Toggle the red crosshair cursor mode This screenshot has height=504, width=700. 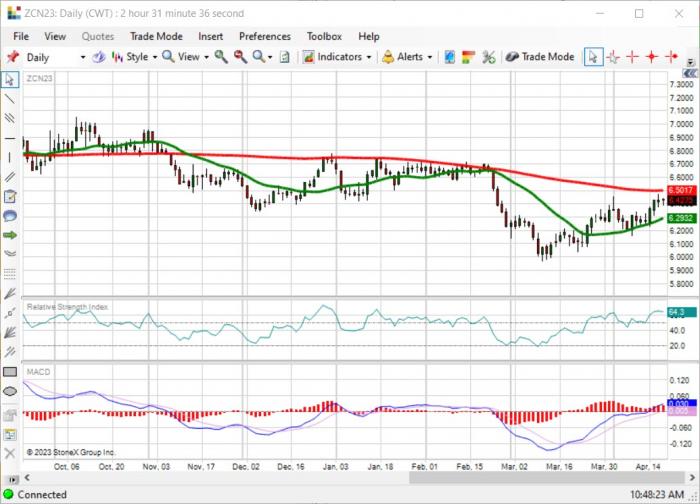pyautogui.click(x=632, y=57)
